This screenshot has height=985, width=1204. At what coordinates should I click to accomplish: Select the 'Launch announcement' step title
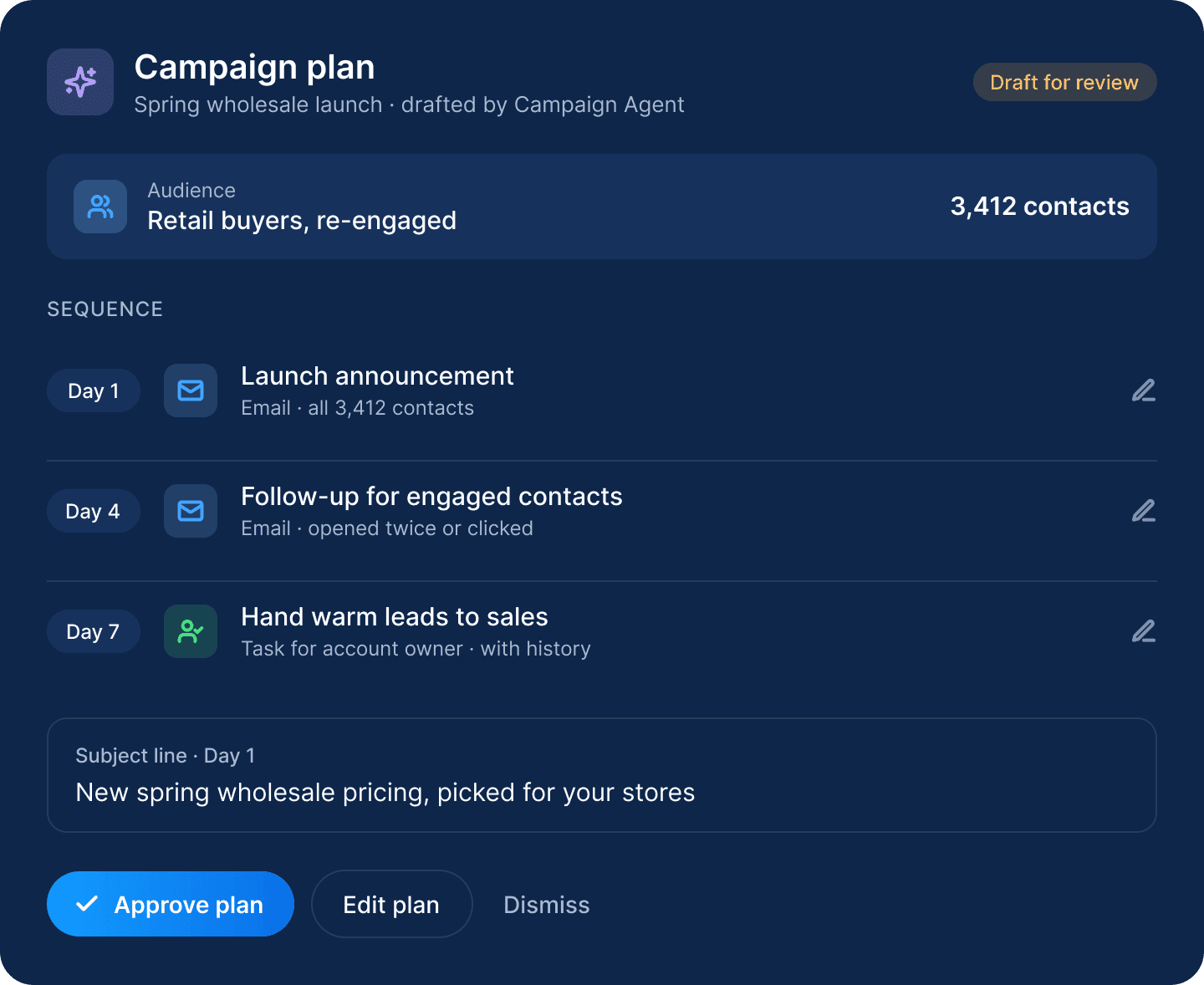click(377, 376)
